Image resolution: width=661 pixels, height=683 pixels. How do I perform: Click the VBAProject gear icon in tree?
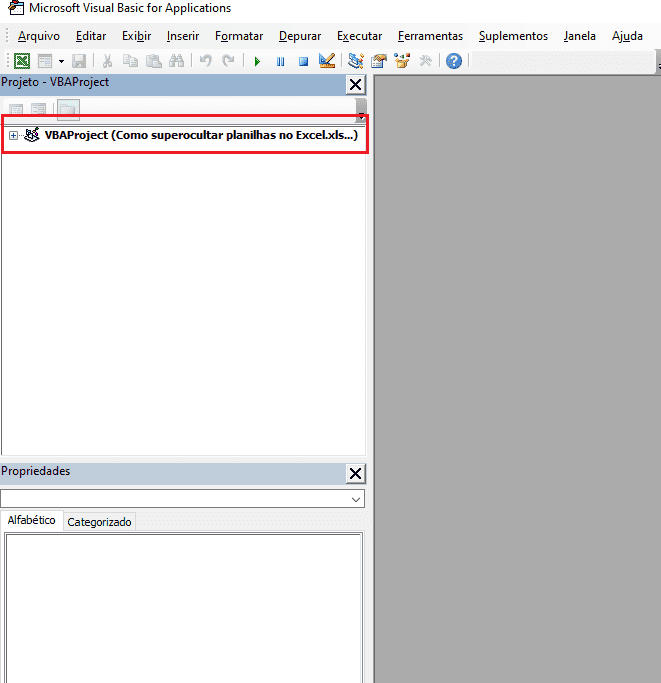[32, 135]
